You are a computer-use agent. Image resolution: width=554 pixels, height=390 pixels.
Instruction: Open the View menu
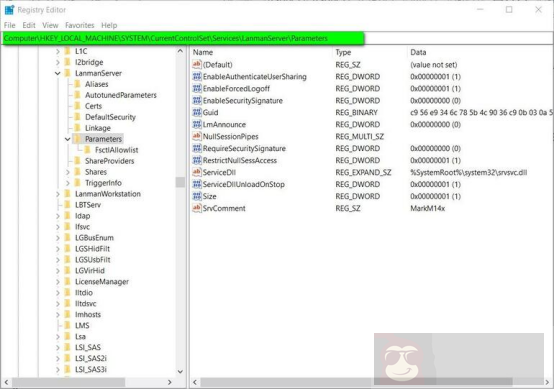click(50, 25)
